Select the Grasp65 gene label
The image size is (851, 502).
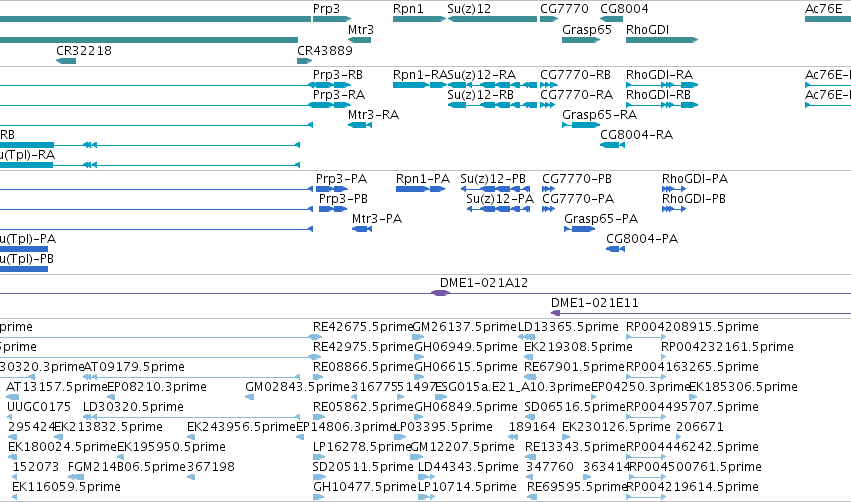point(587,30)
